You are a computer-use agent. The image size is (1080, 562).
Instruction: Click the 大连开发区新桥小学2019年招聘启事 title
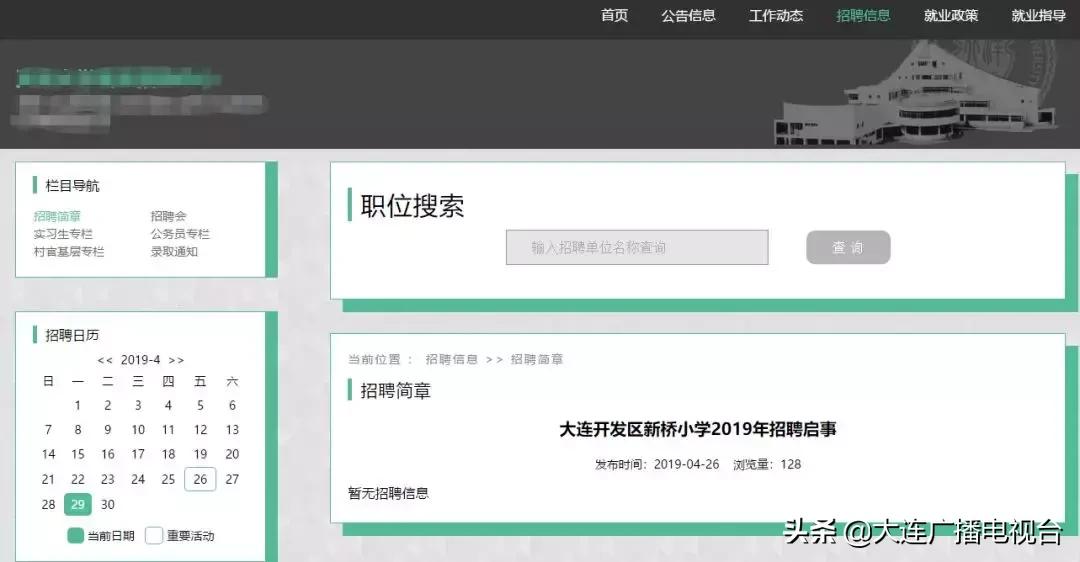point(698,429)
